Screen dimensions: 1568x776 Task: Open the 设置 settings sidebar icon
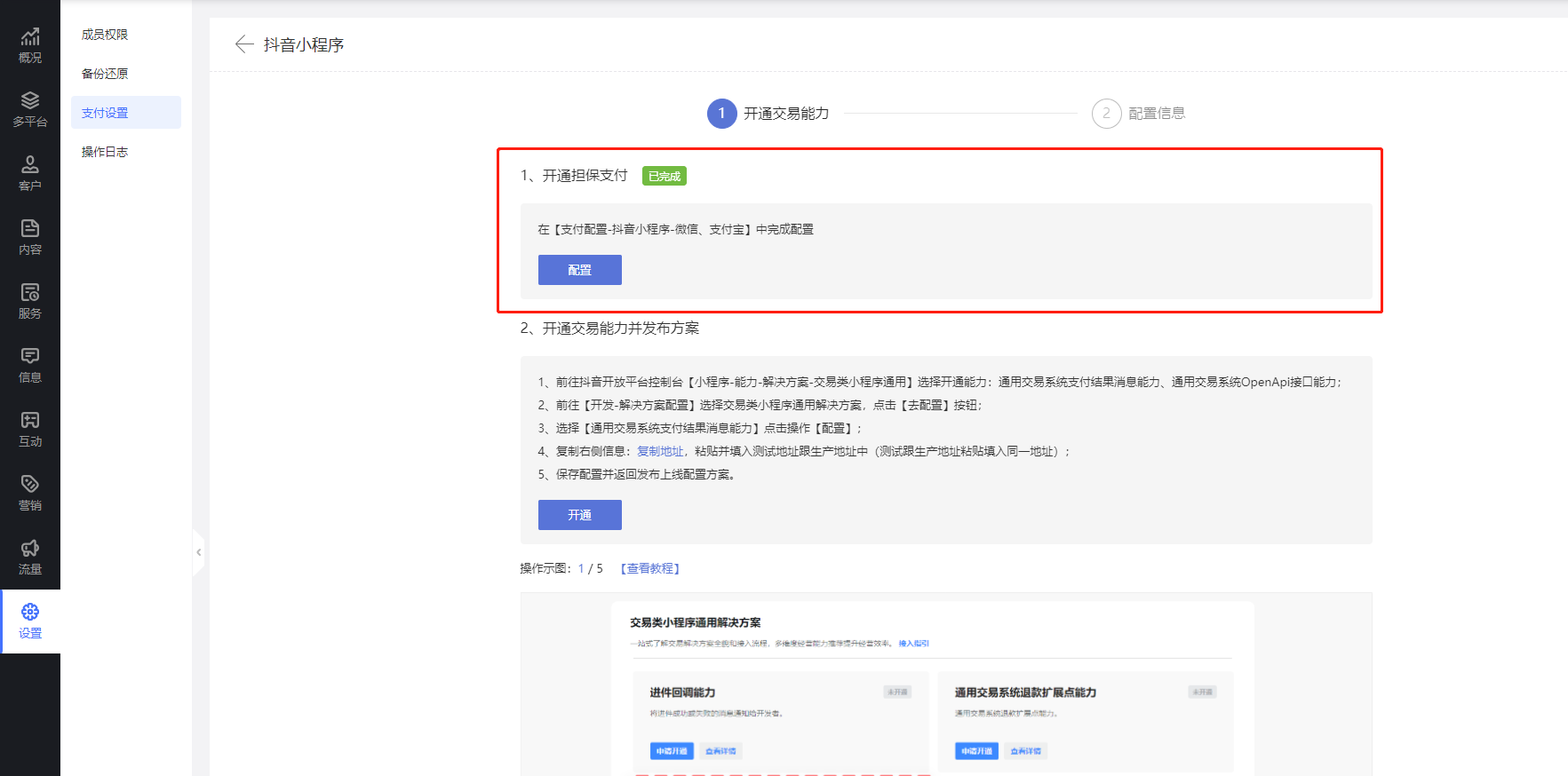pos(30,621)
